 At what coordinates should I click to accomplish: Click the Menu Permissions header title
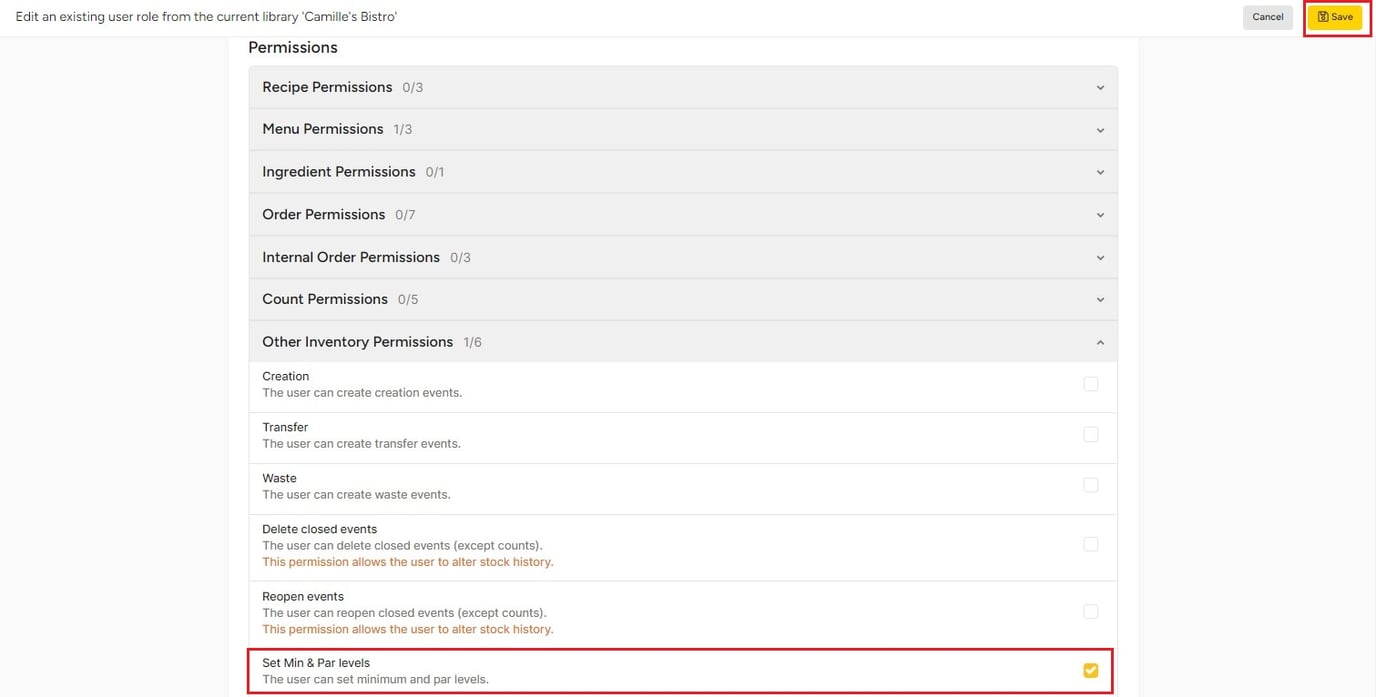click(x=322, y=129)
